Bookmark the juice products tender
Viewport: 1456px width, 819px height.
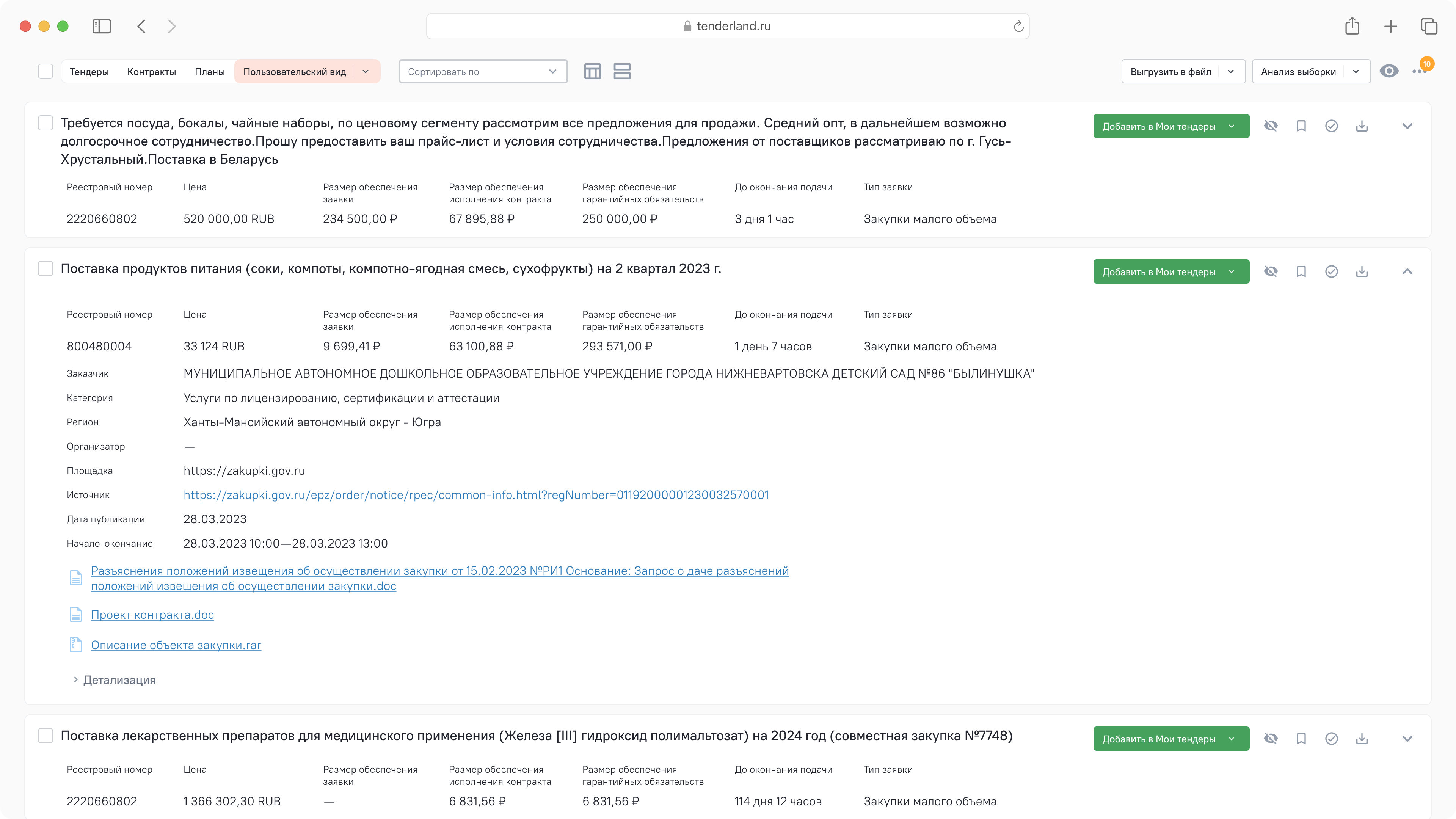click(1301, 272)
